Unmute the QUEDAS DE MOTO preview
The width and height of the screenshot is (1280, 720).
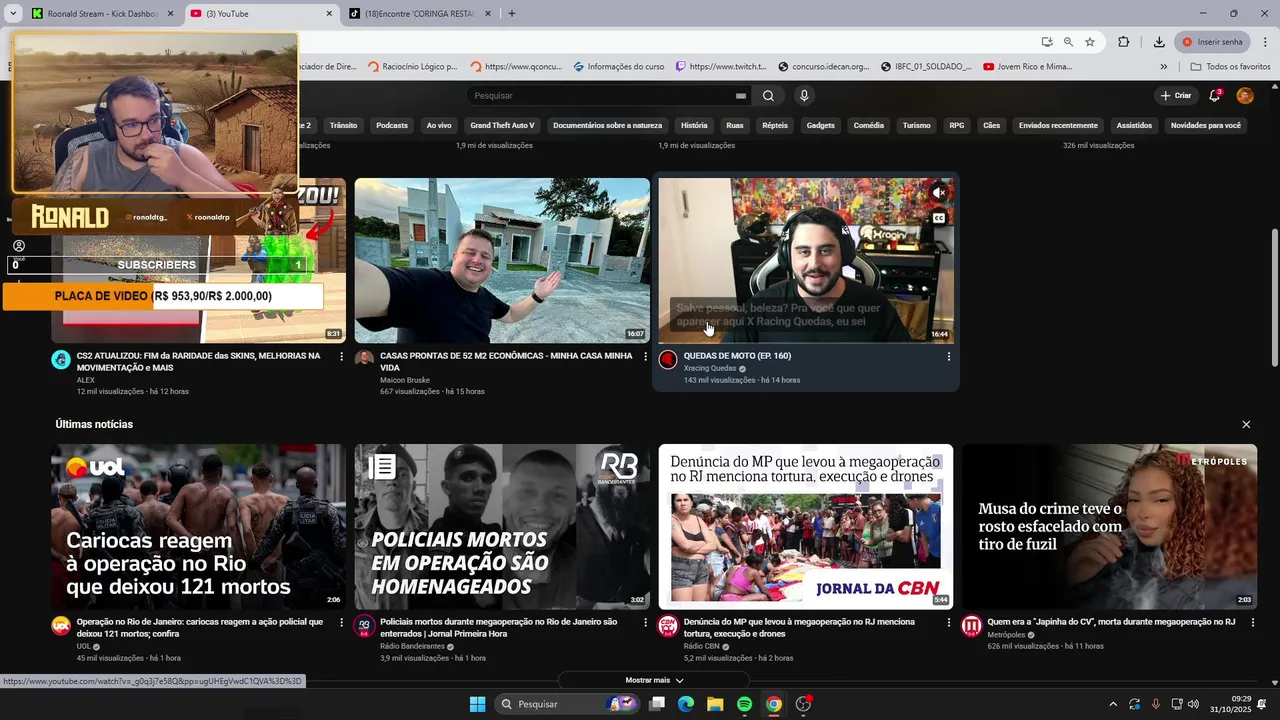tap(938, 192)
